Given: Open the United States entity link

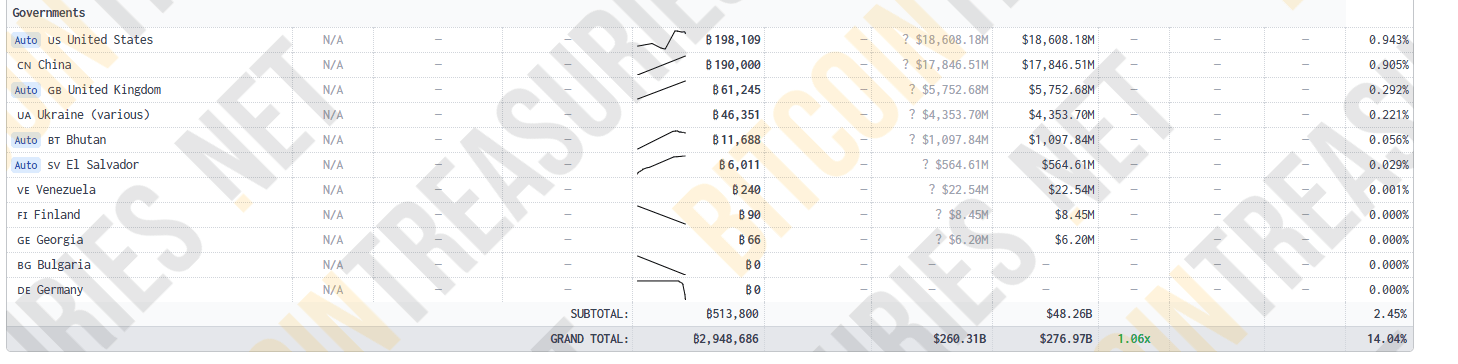Looking at the screenshot, I should (110, 40).
